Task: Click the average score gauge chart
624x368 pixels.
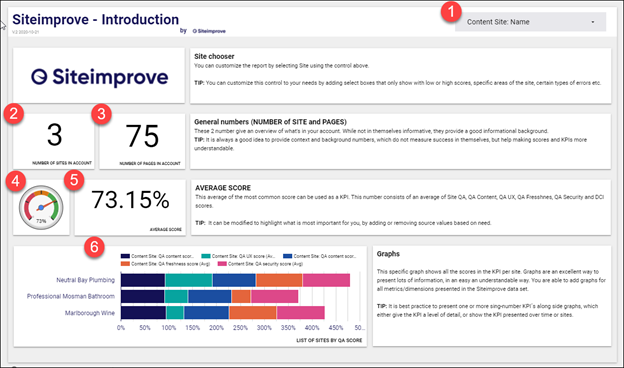Action: click(x=41, y=207)
